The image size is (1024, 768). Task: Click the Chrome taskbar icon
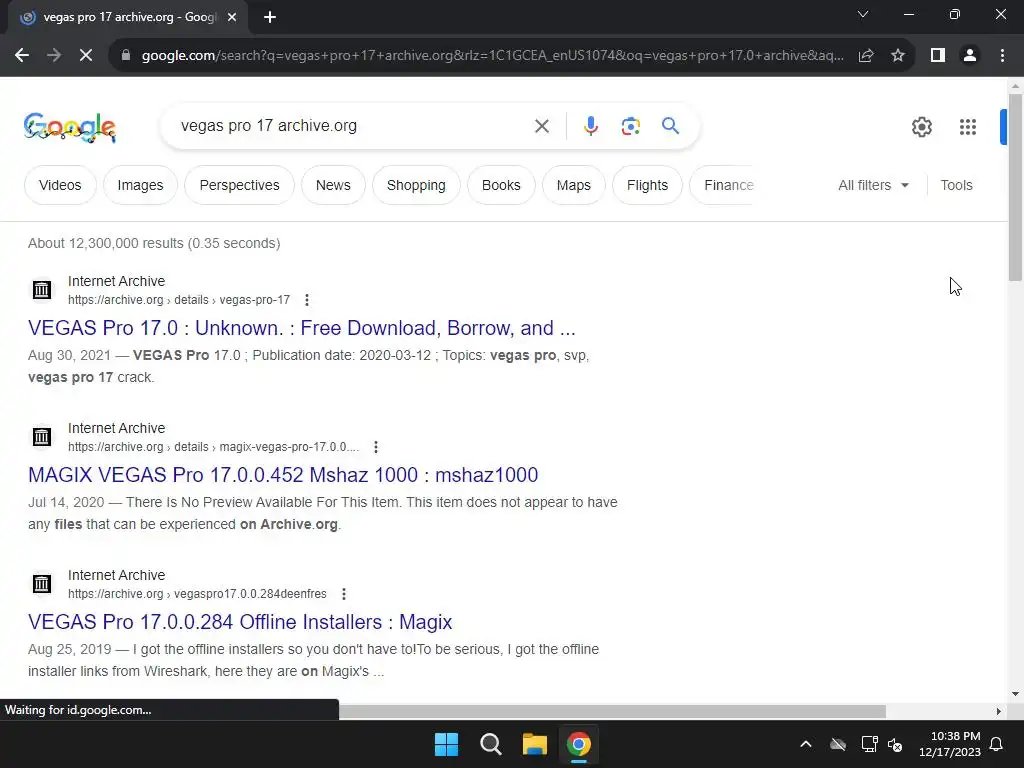[579, 744]
